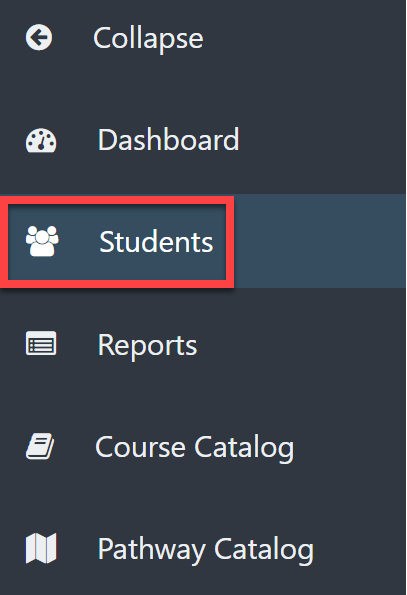Click the word Course in Course Catalog

tap(140, 447)
